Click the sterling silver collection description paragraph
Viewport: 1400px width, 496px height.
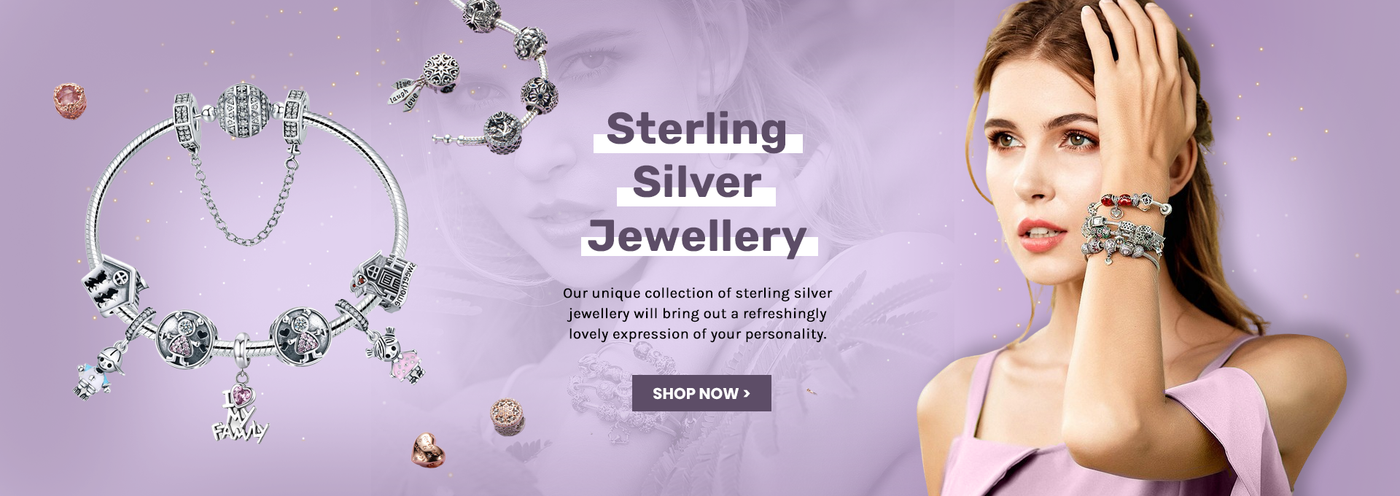pos(697,313)
